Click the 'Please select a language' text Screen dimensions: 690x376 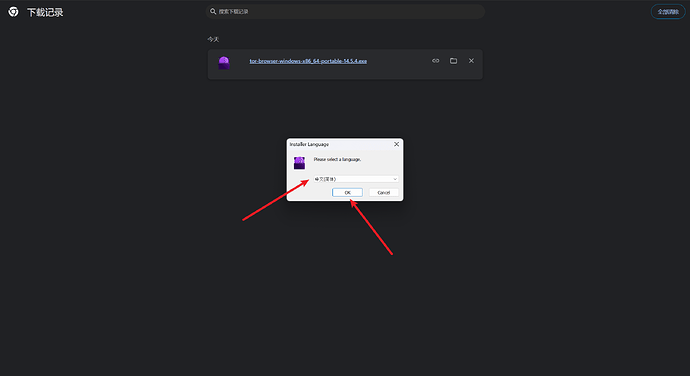pos(337,159)
